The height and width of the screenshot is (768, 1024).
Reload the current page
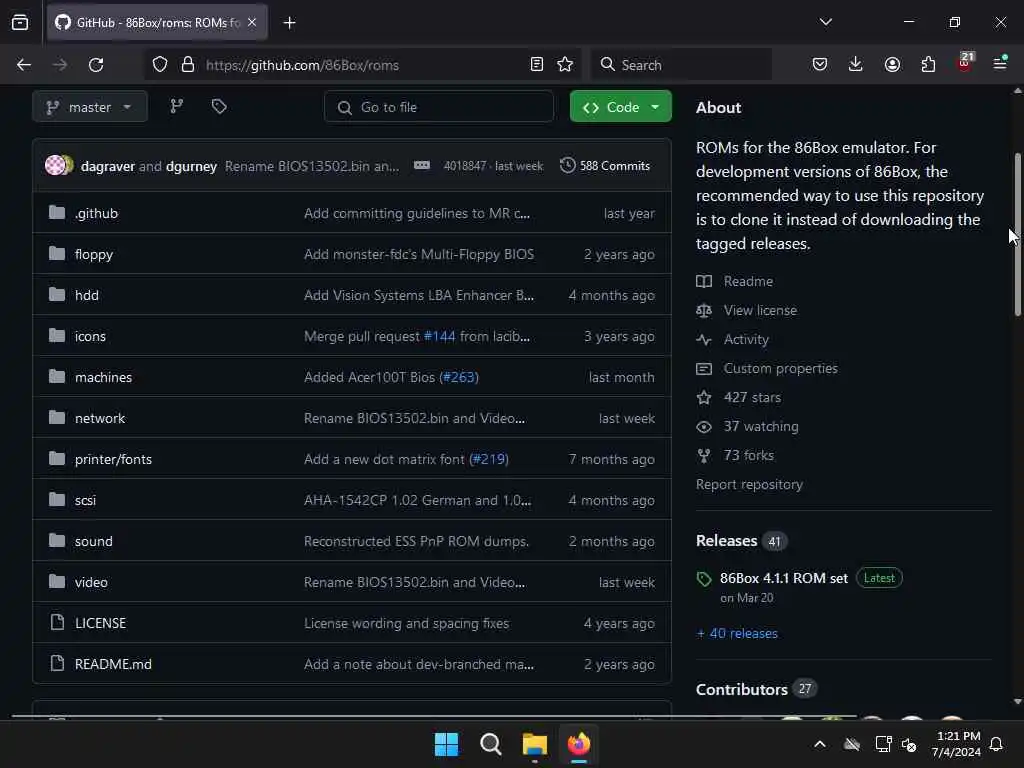(96, 65)
